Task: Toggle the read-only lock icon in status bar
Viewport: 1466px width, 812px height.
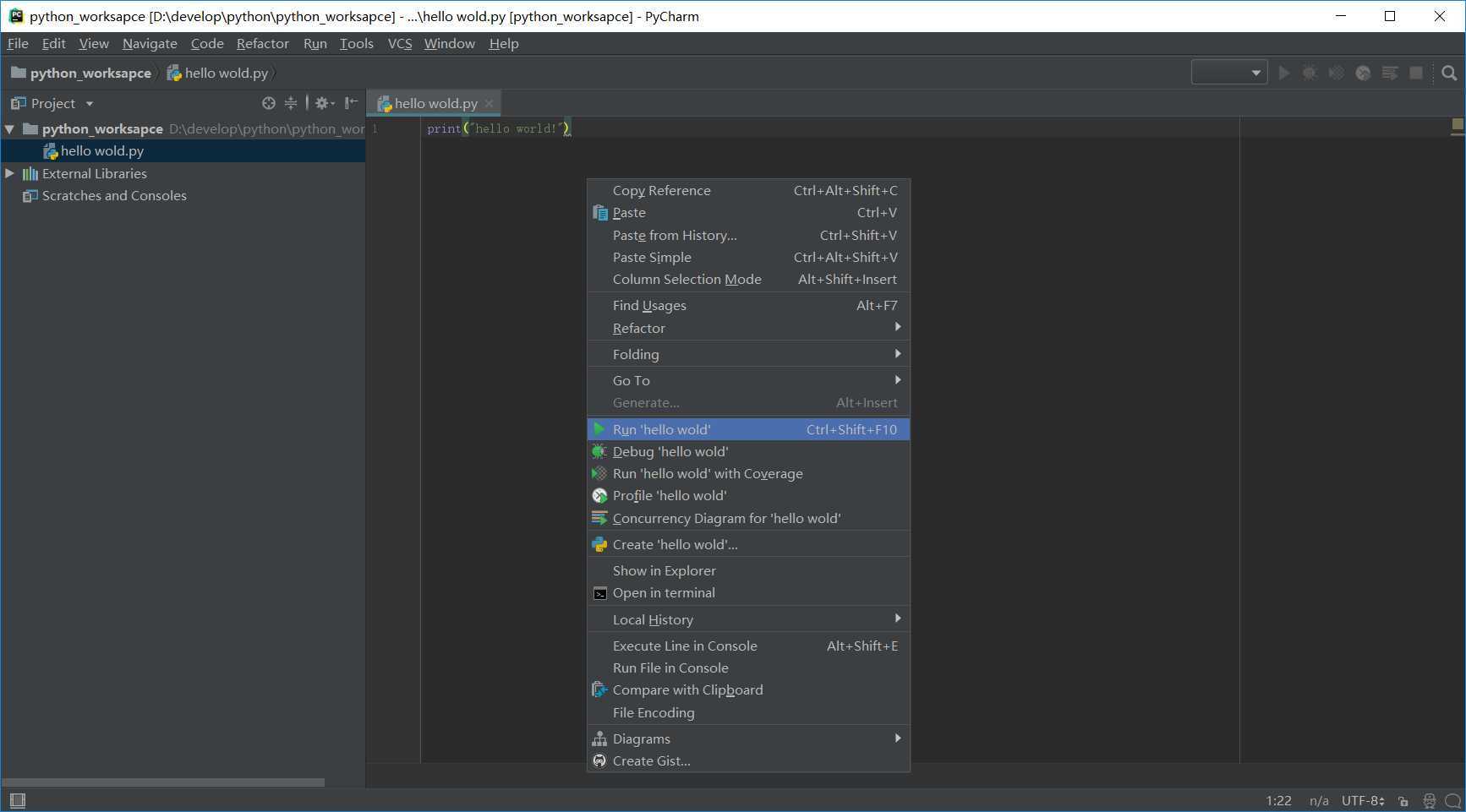Action: click(1403, 801)
